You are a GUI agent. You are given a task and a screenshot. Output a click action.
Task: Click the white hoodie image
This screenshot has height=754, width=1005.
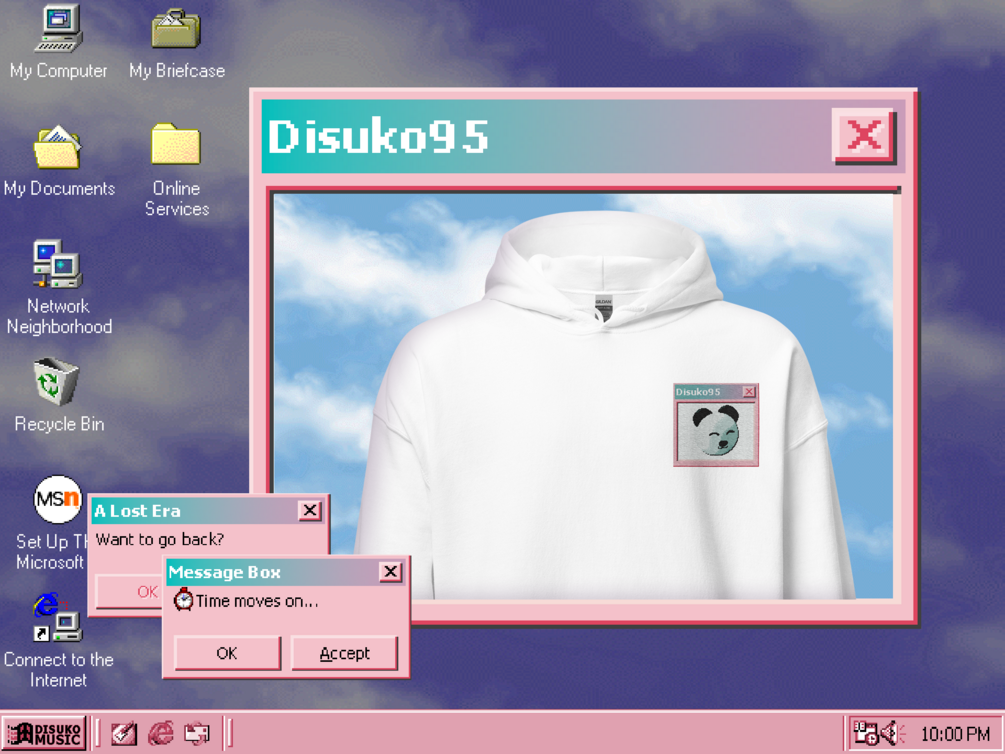pyautogui.click(x=604, y=407)
